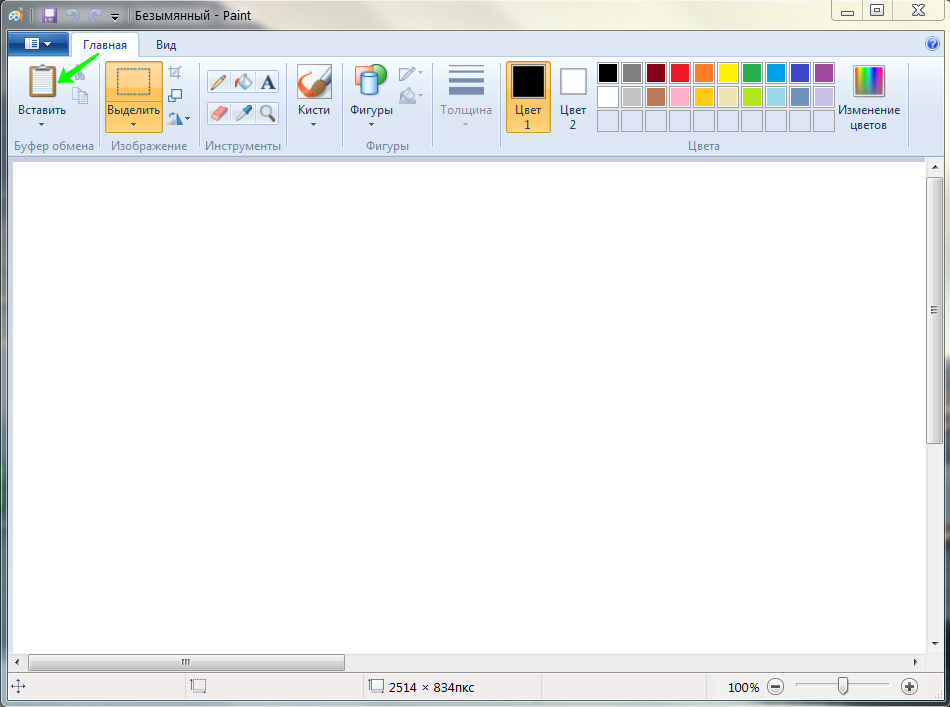Click the Cut scissors icon

[x=80, y=74]
